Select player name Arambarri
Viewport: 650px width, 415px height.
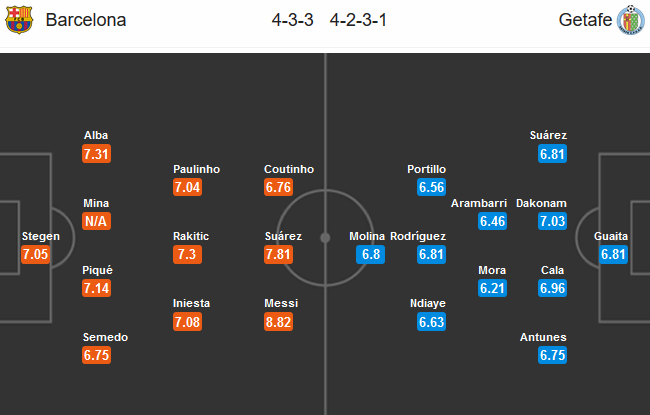[x=478, y=203]
